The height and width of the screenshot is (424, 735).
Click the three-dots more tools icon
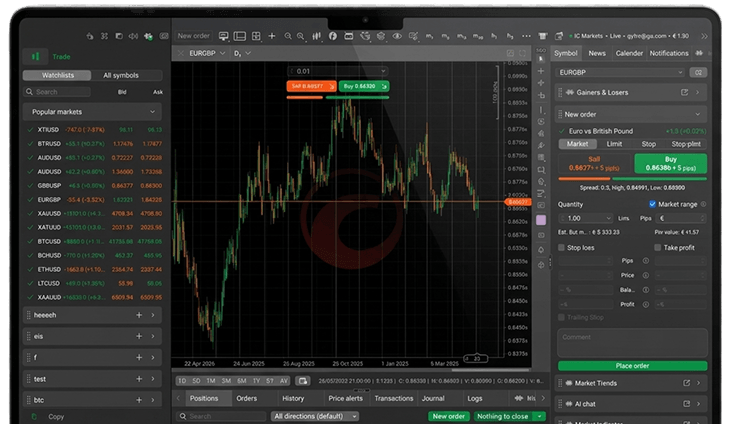click(x=526, y=36)
